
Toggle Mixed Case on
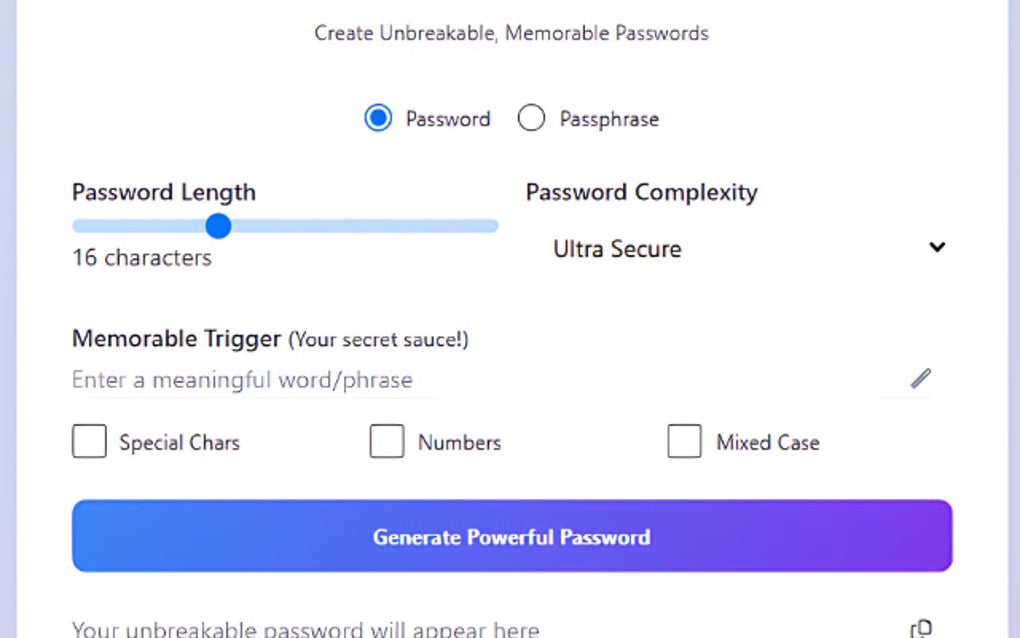(x=685, y=441)
